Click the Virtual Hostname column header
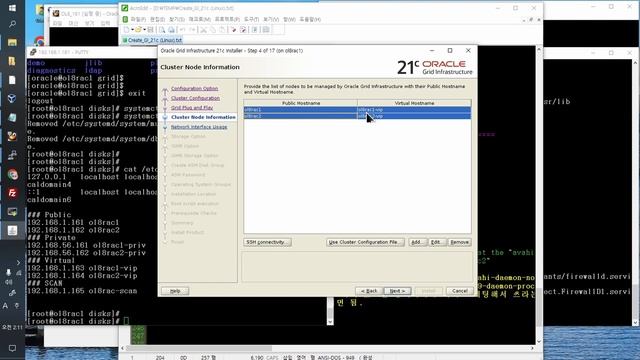Image resolution: width=640 pixels, height=360 pixels. click(414, 103)
